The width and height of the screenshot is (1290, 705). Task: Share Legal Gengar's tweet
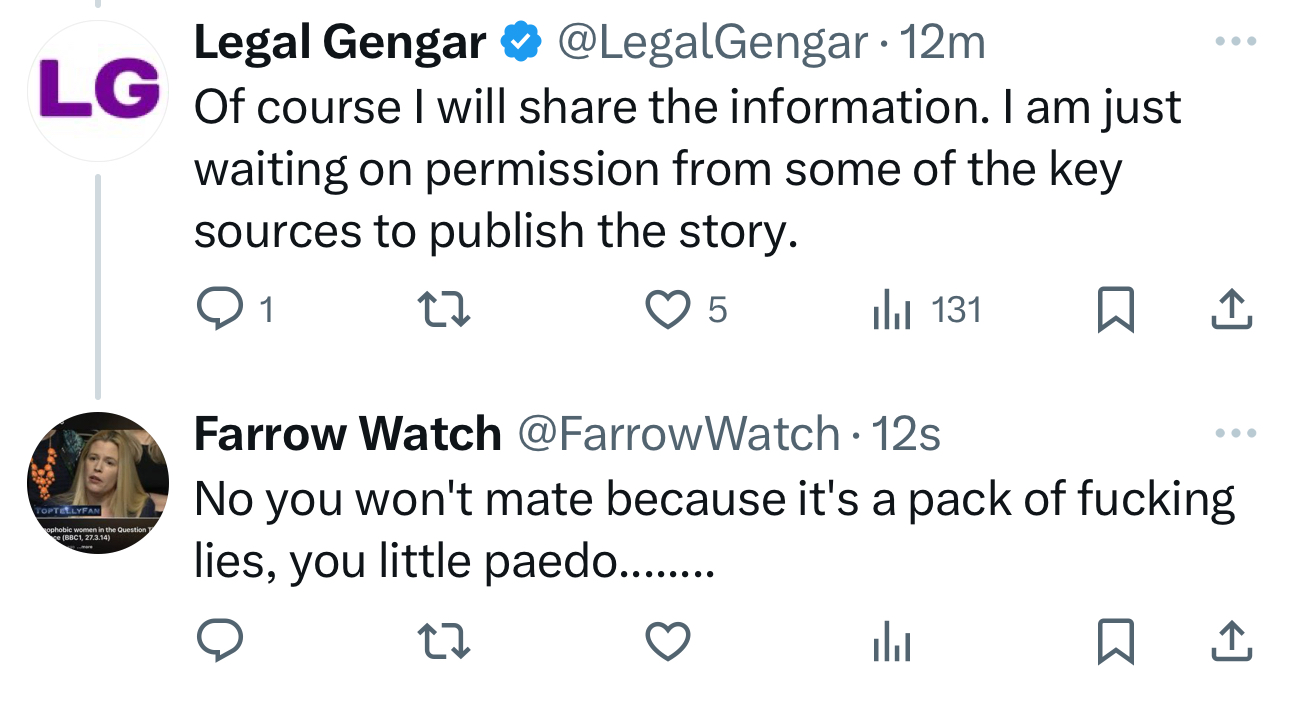click(1231, 311)
